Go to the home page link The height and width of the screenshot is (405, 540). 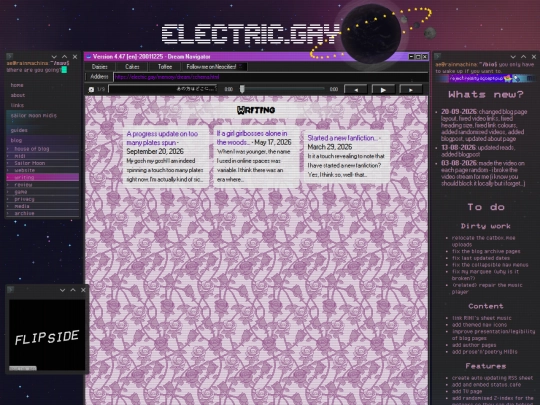[x=17, y=85]
